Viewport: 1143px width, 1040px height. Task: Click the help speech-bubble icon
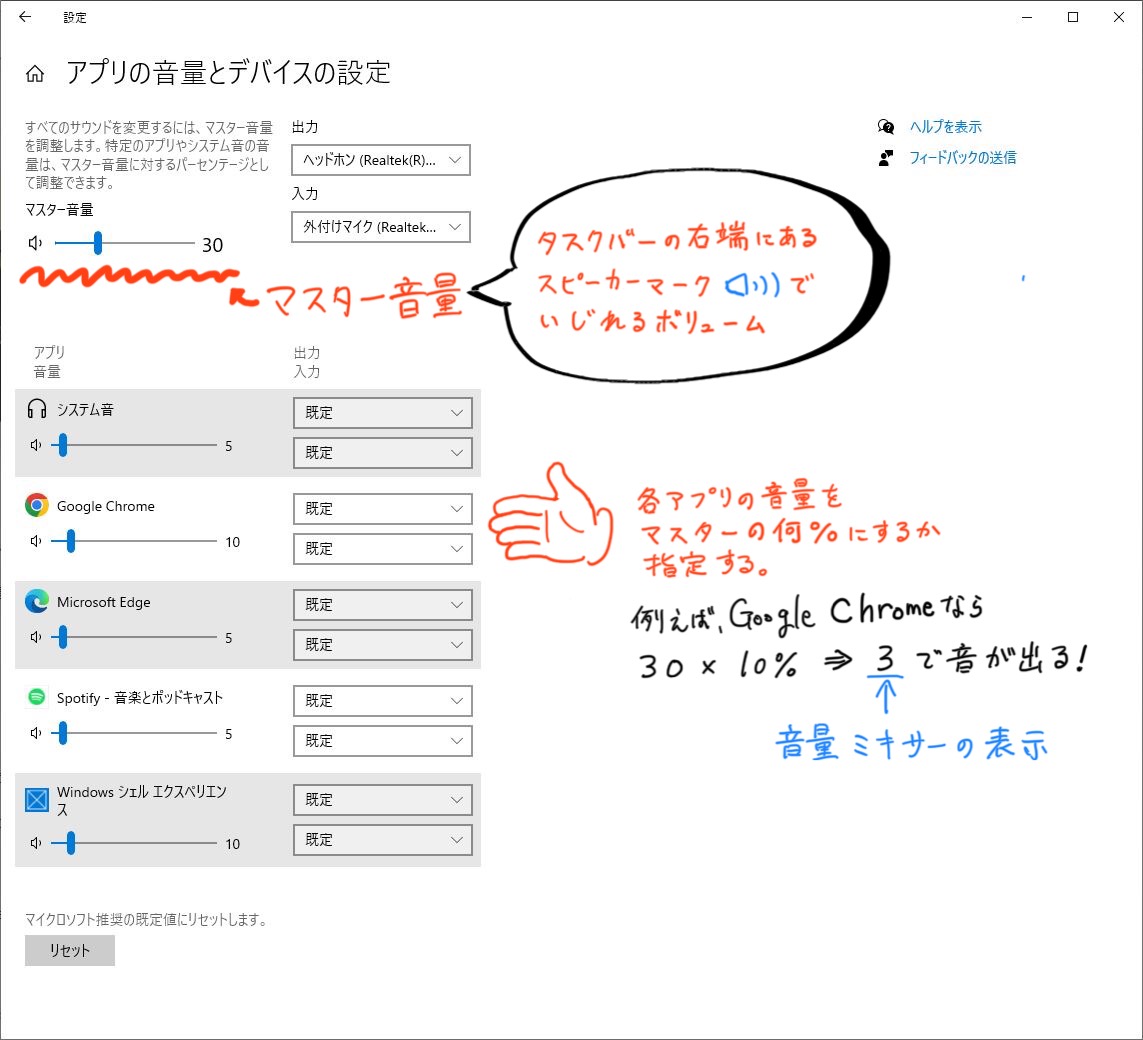click(x=886, y=126)
